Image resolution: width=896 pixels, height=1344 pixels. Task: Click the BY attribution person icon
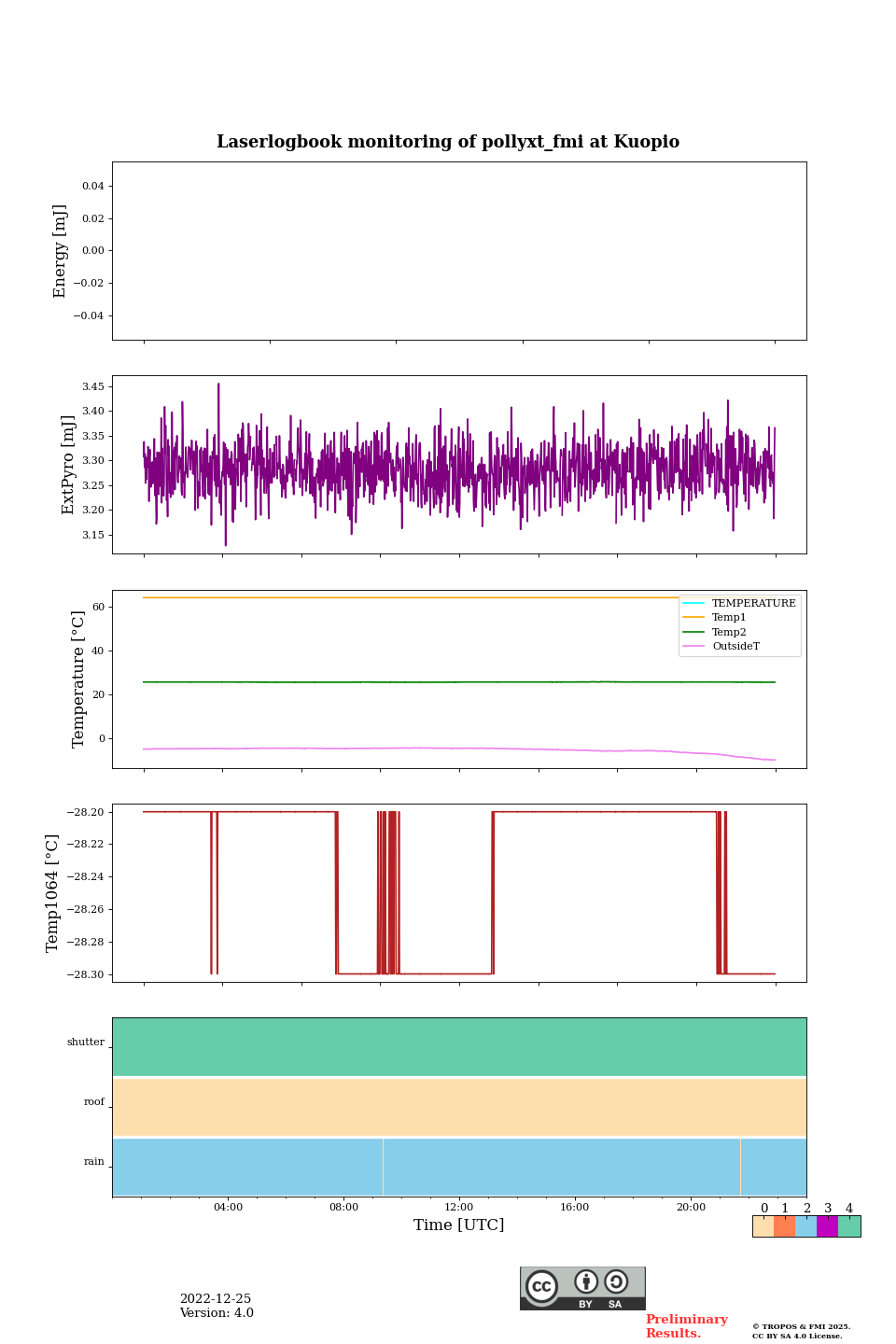[x=586, y=1282]
